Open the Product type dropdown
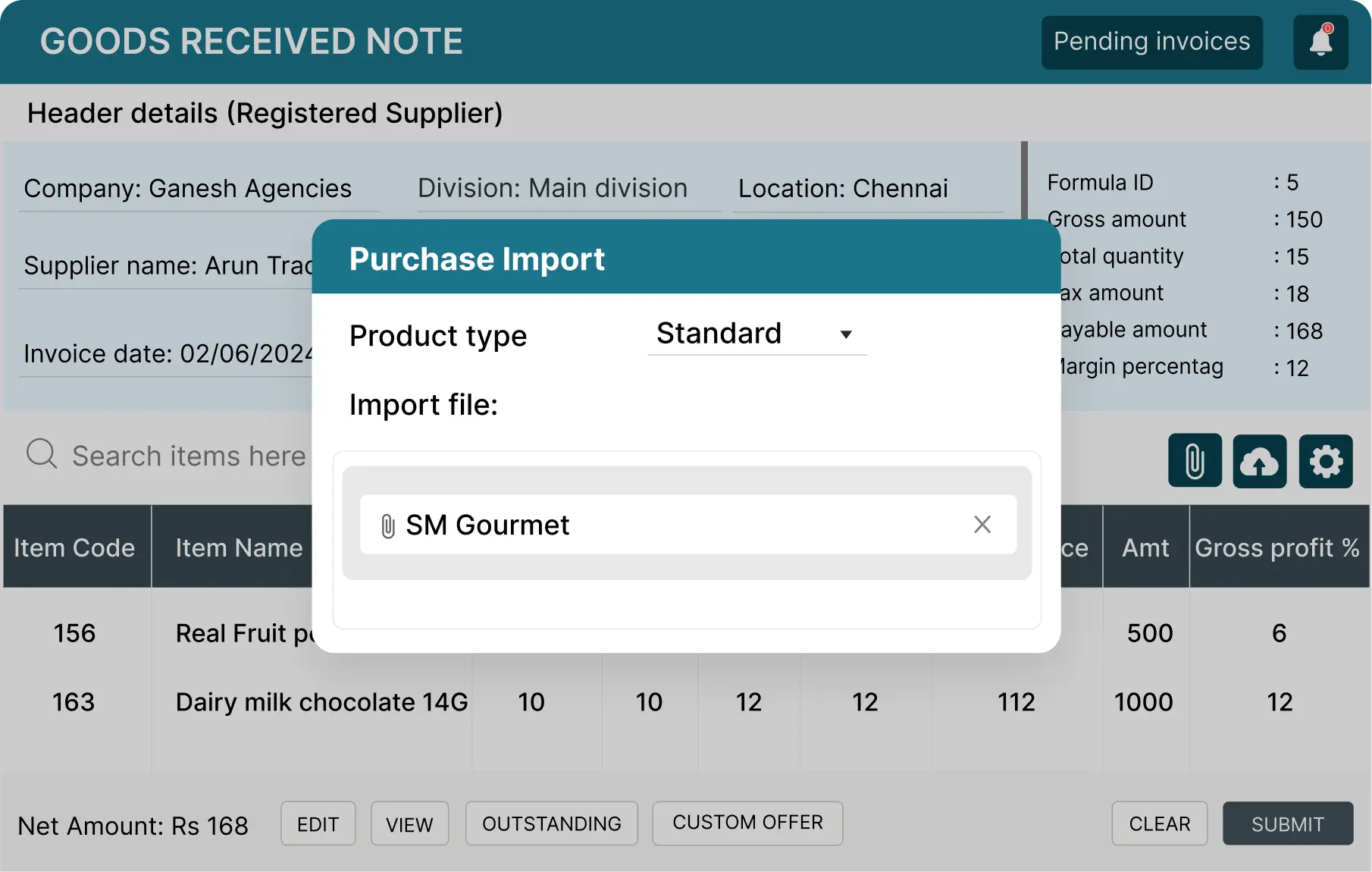This screenshot has width=1372, height=872. click(756, 334)
